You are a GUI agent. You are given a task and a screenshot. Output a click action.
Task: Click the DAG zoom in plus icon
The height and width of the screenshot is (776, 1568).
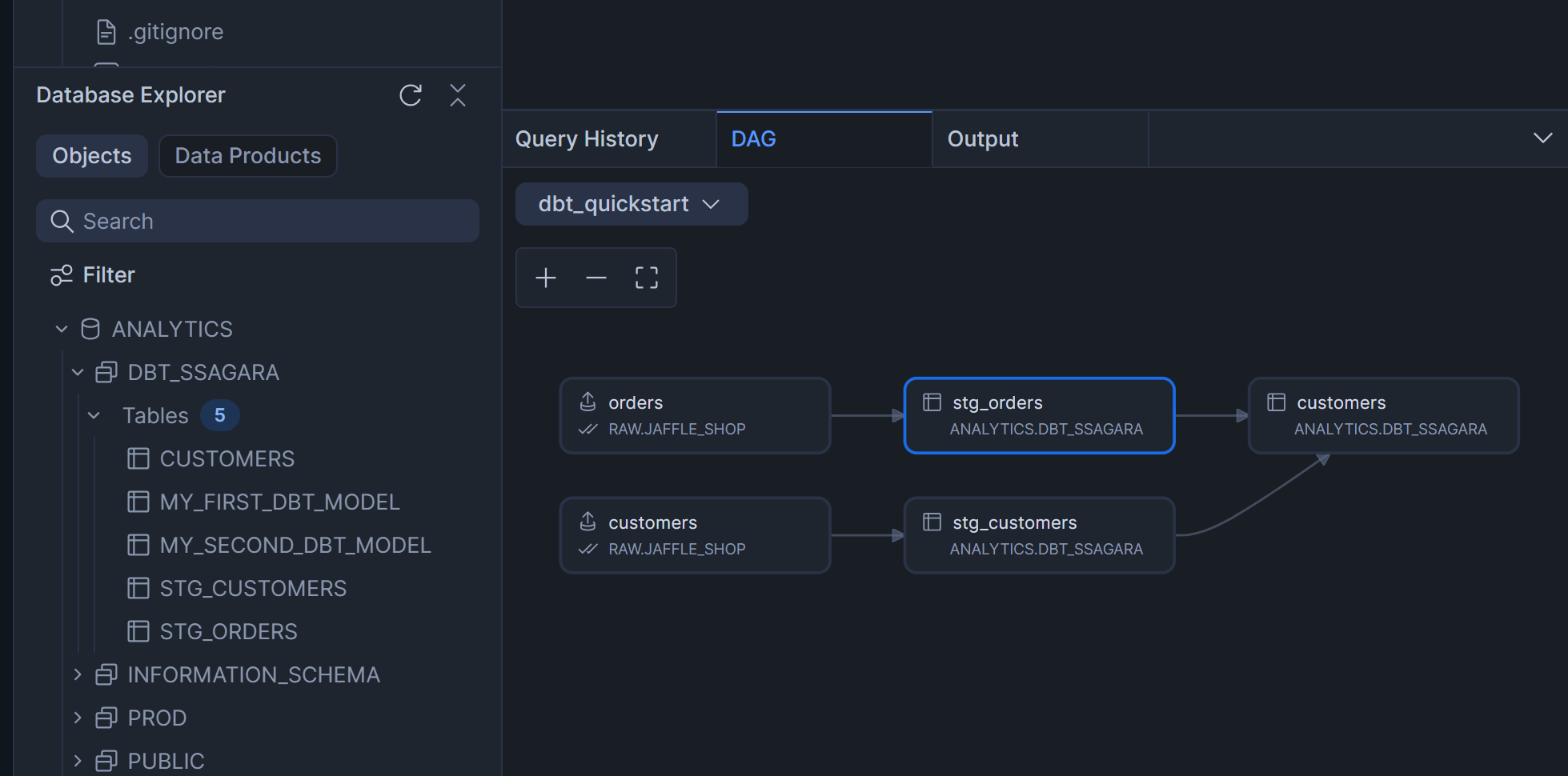pos(546,278)
